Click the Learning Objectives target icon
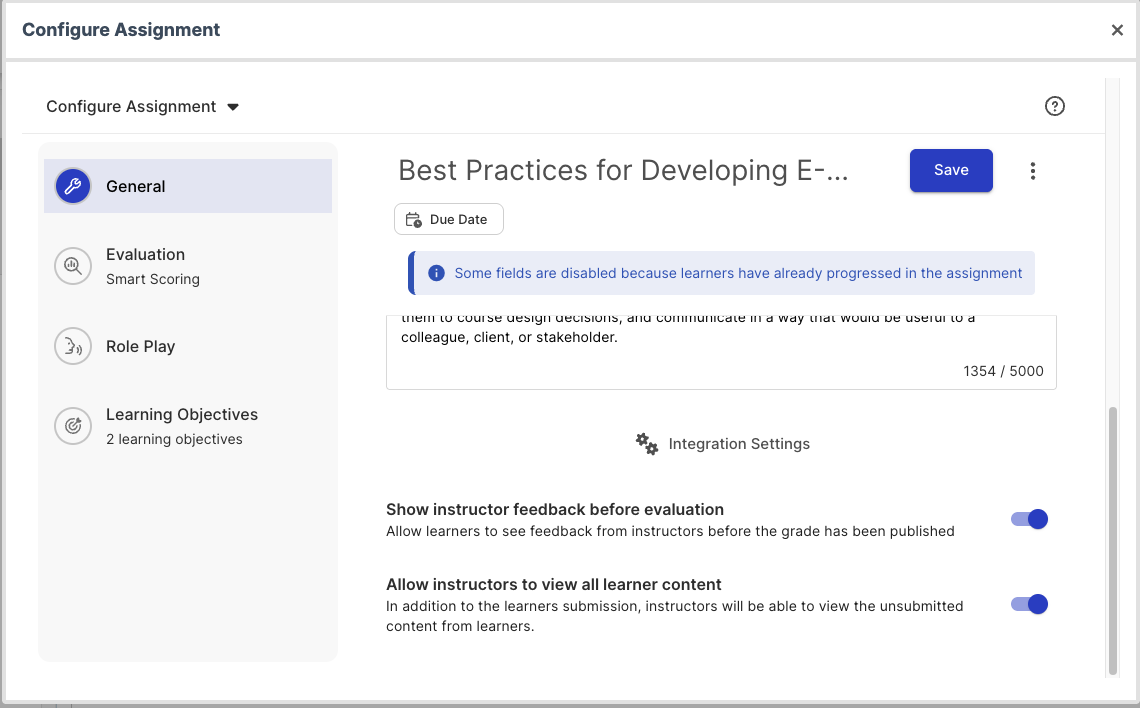 pyautogui.click(x=73, y=426)
